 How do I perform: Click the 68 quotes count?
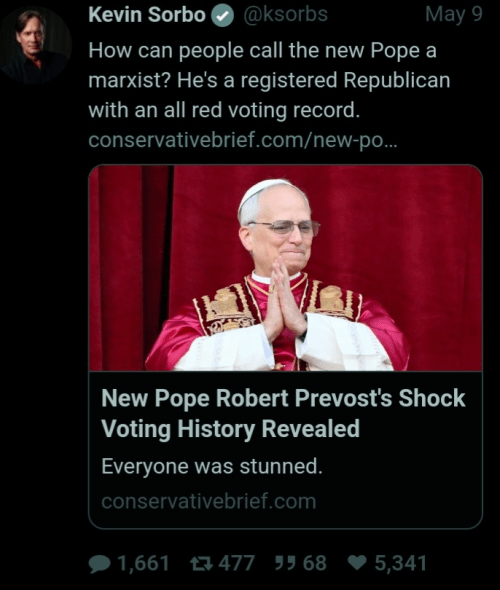(x=315, y=564)
